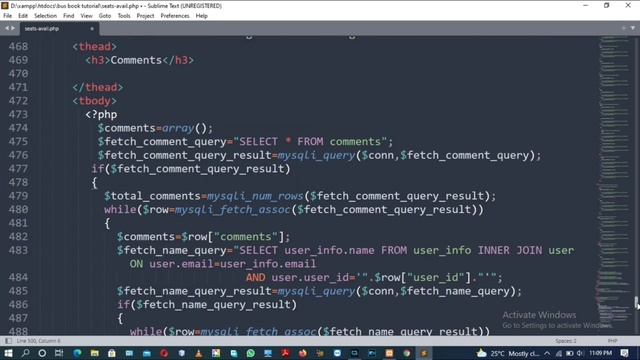Click the tbody tag on line 472
640x360 pixels.
click(x=95, y=101)
